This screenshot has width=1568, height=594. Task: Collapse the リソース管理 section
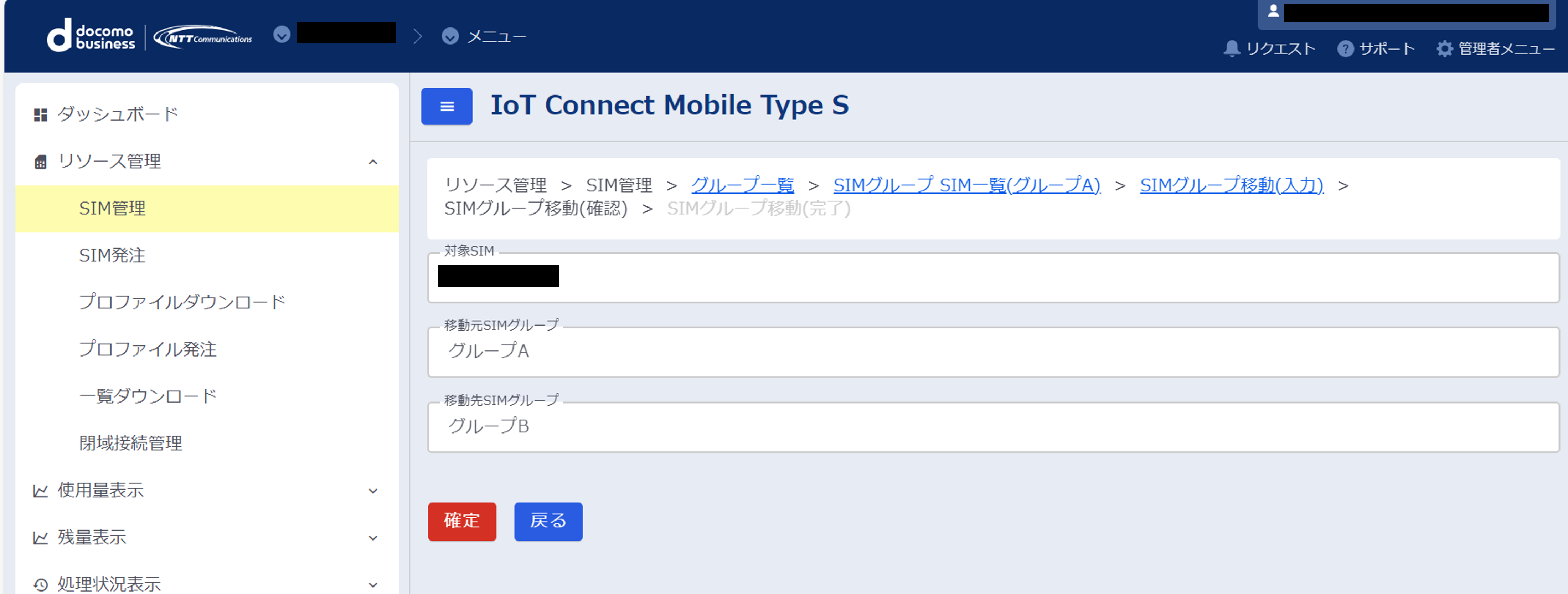coord(373,162)
